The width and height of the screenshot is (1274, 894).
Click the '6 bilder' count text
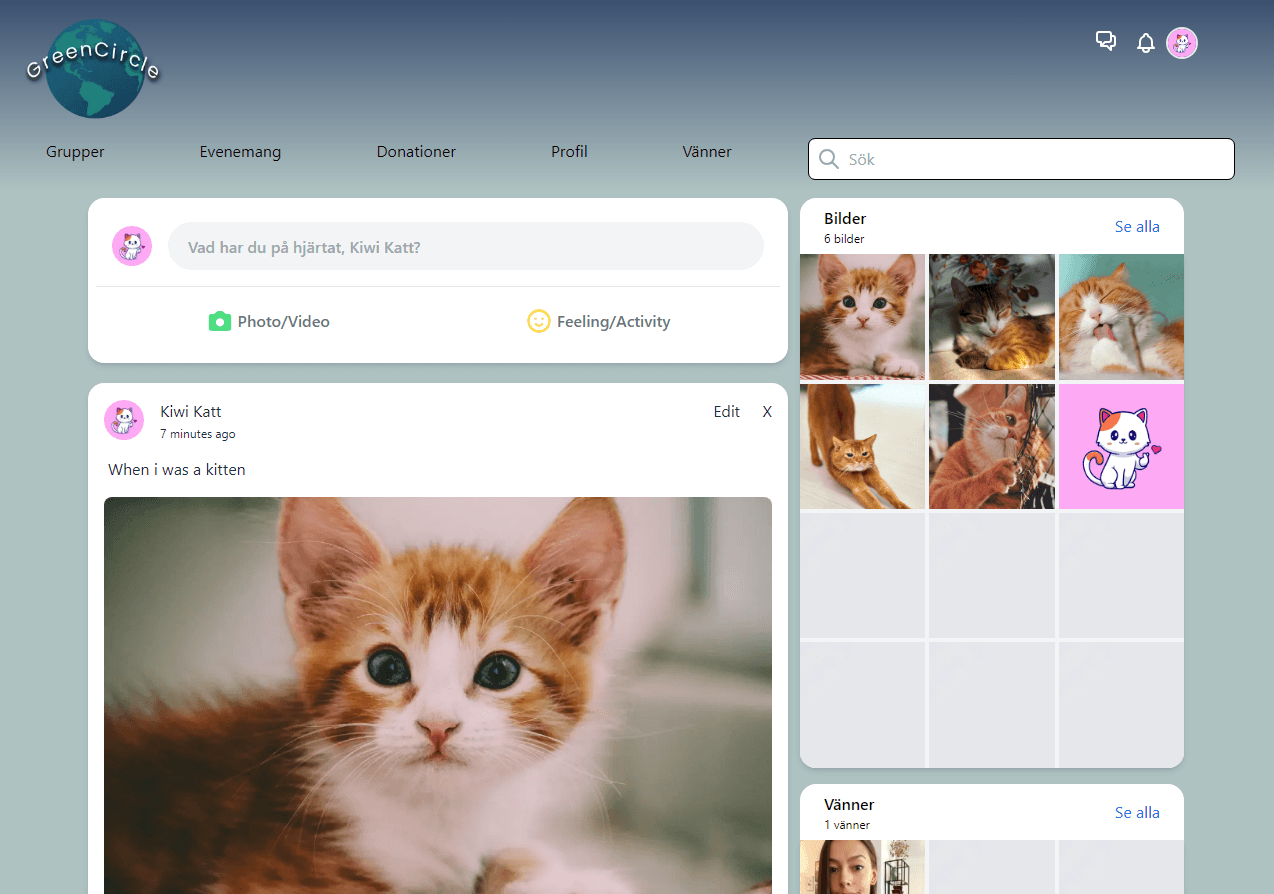(x=844, y=239)
